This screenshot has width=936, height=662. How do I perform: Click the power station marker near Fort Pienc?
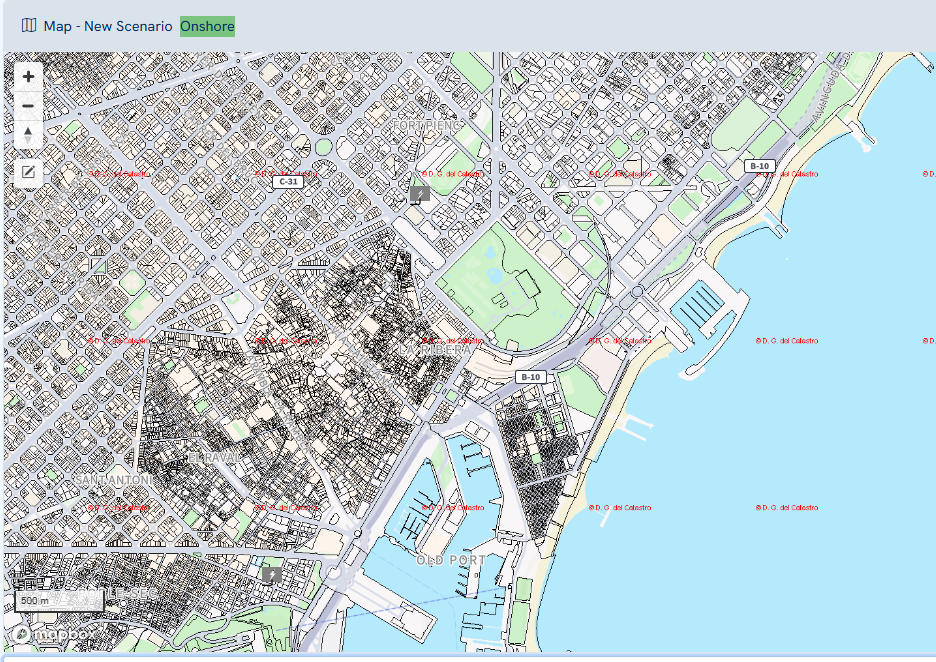click(x=420, y=193)
